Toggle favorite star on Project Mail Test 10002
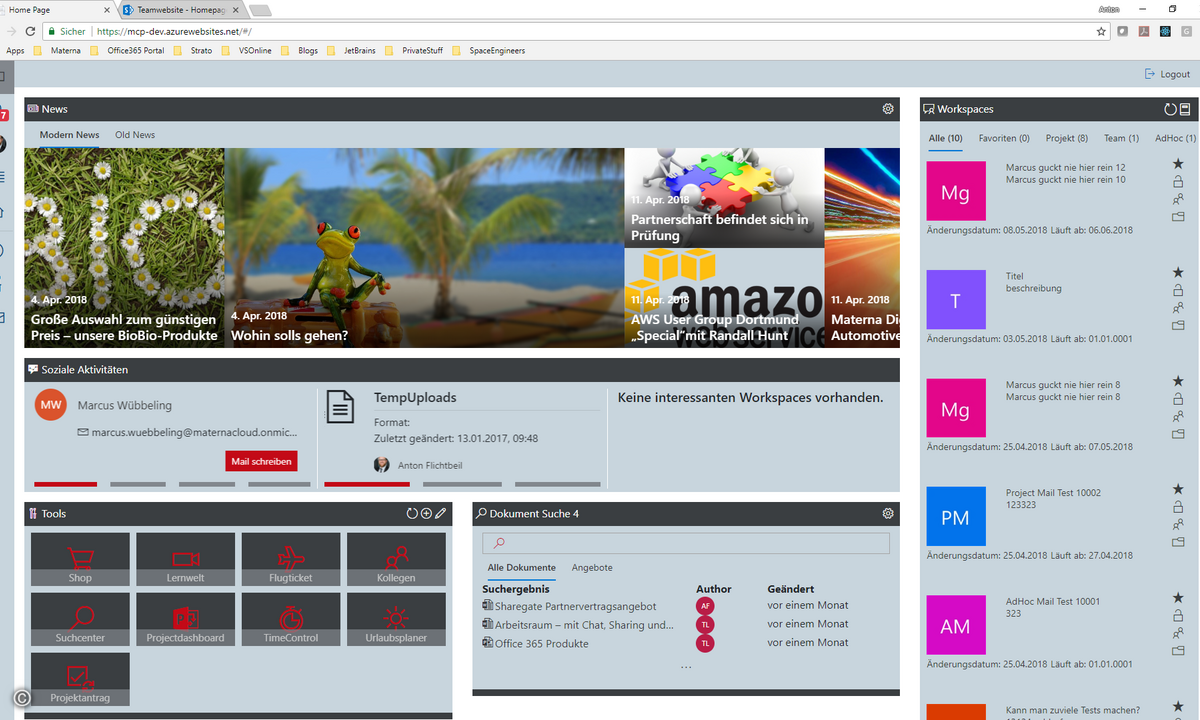Image resolution: width=1200 pixels, height=720 pixels. (x=1178, y=490)
